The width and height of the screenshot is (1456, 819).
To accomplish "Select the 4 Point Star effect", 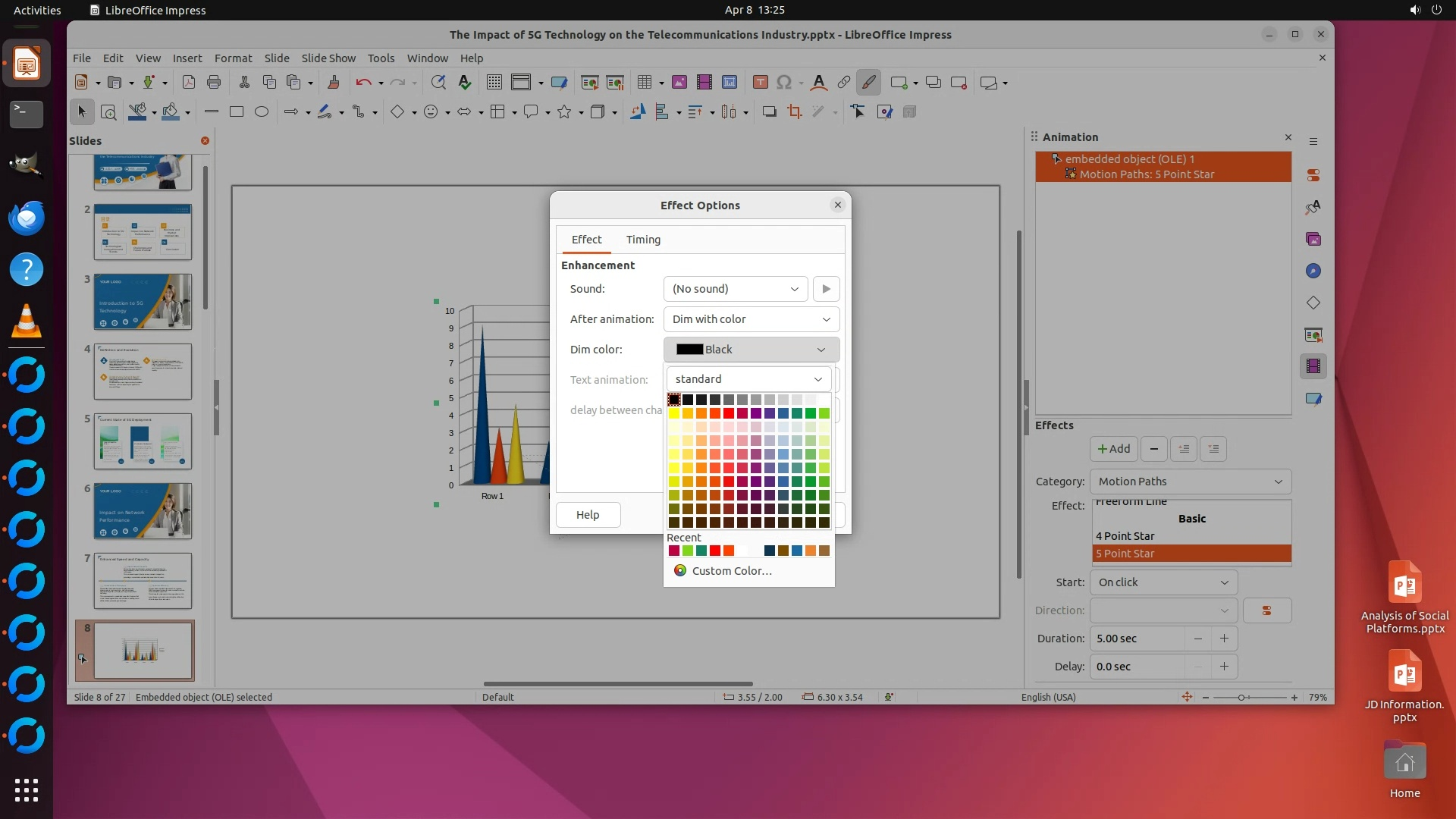I will point(1125,536).
